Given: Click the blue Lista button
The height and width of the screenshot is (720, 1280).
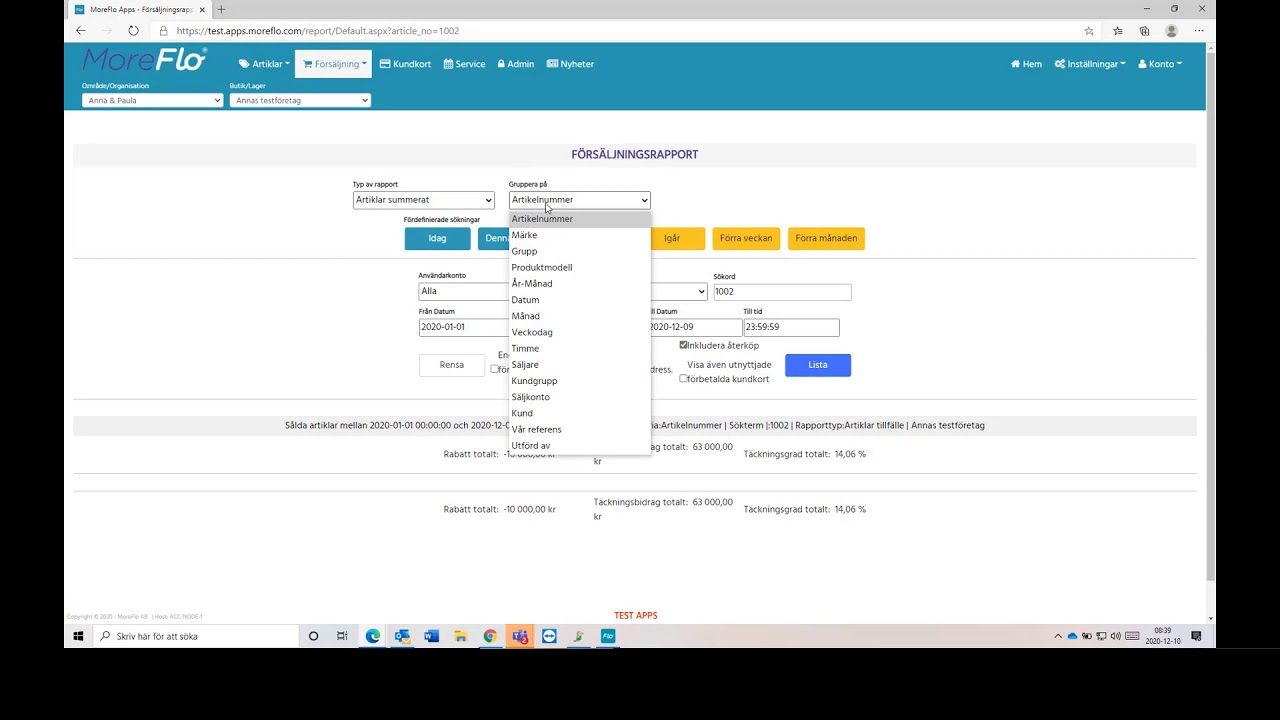Looking at the screenshot, I should tap(818, 365).
